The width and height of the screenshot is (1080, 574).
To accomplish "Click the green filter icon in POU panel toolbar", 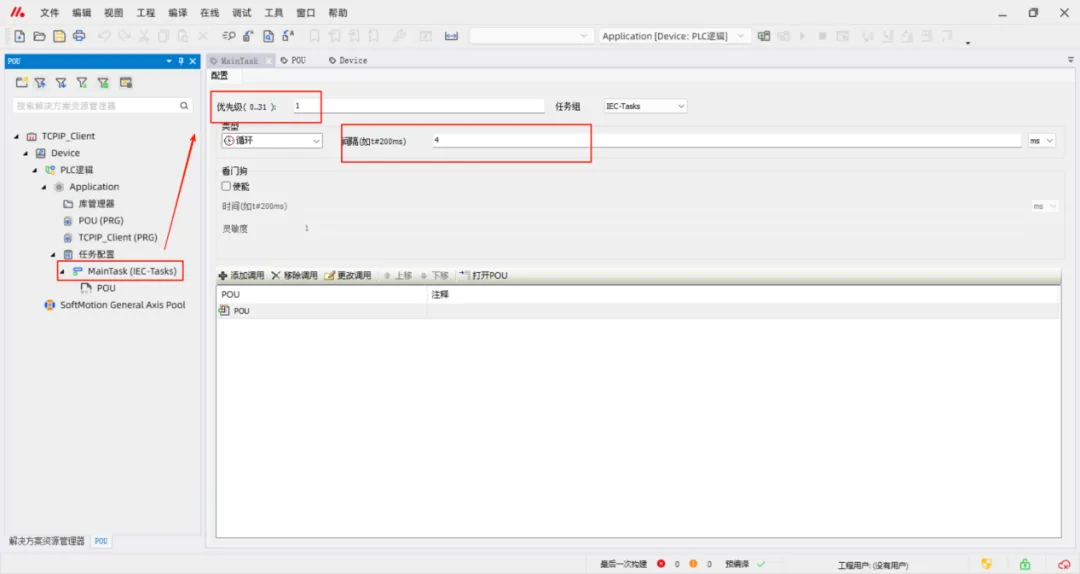I will point(103,83).
